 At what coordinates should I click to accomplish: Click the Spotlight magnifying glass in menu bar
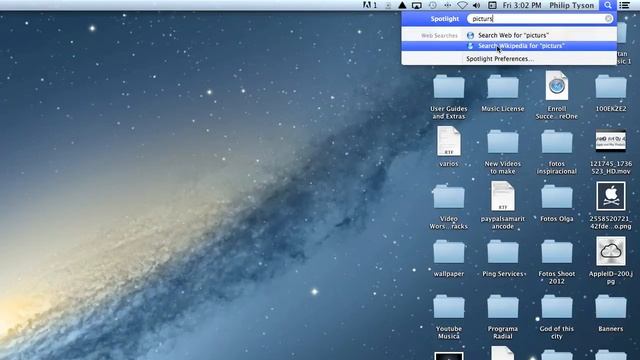608,5
